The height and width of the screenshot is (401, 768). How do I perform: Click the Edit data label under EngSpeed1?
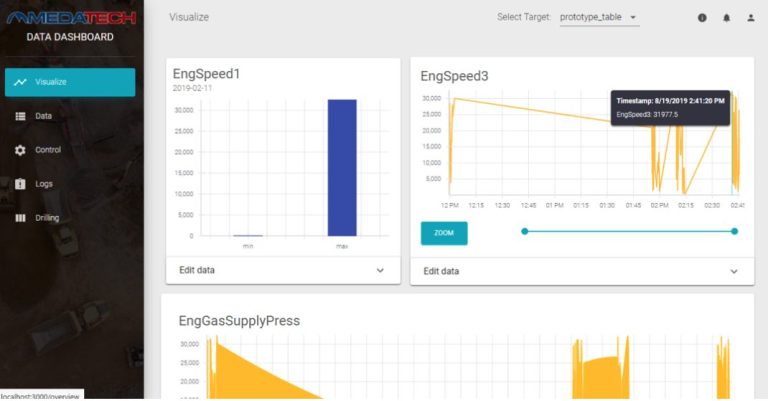tap(196, 270)
